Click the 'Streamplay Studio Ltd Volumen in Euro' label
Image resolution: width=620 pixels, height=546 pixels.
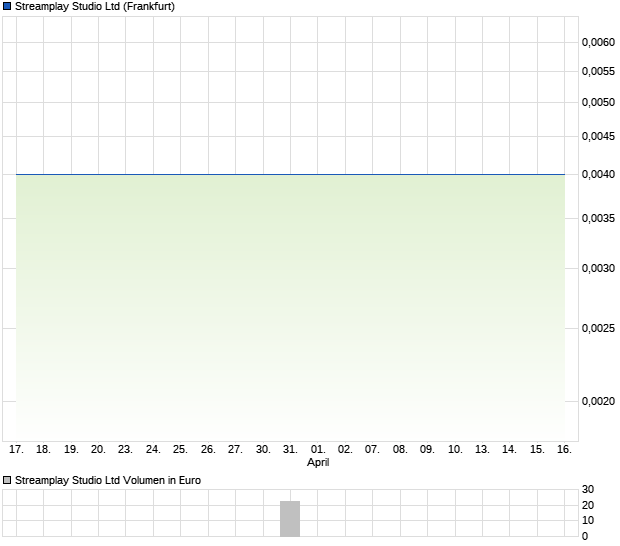108,480
